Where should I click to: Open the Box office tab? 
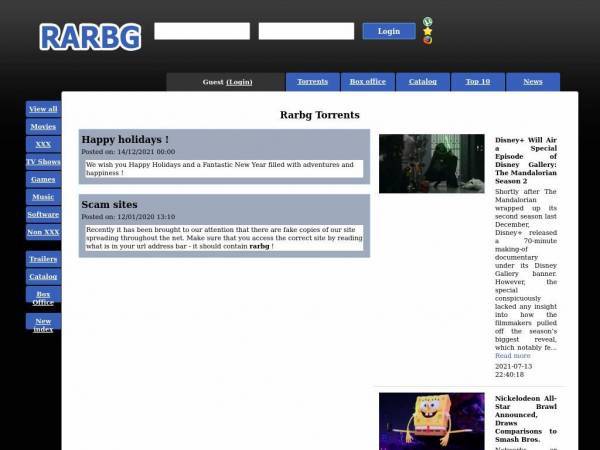(368, 82)
